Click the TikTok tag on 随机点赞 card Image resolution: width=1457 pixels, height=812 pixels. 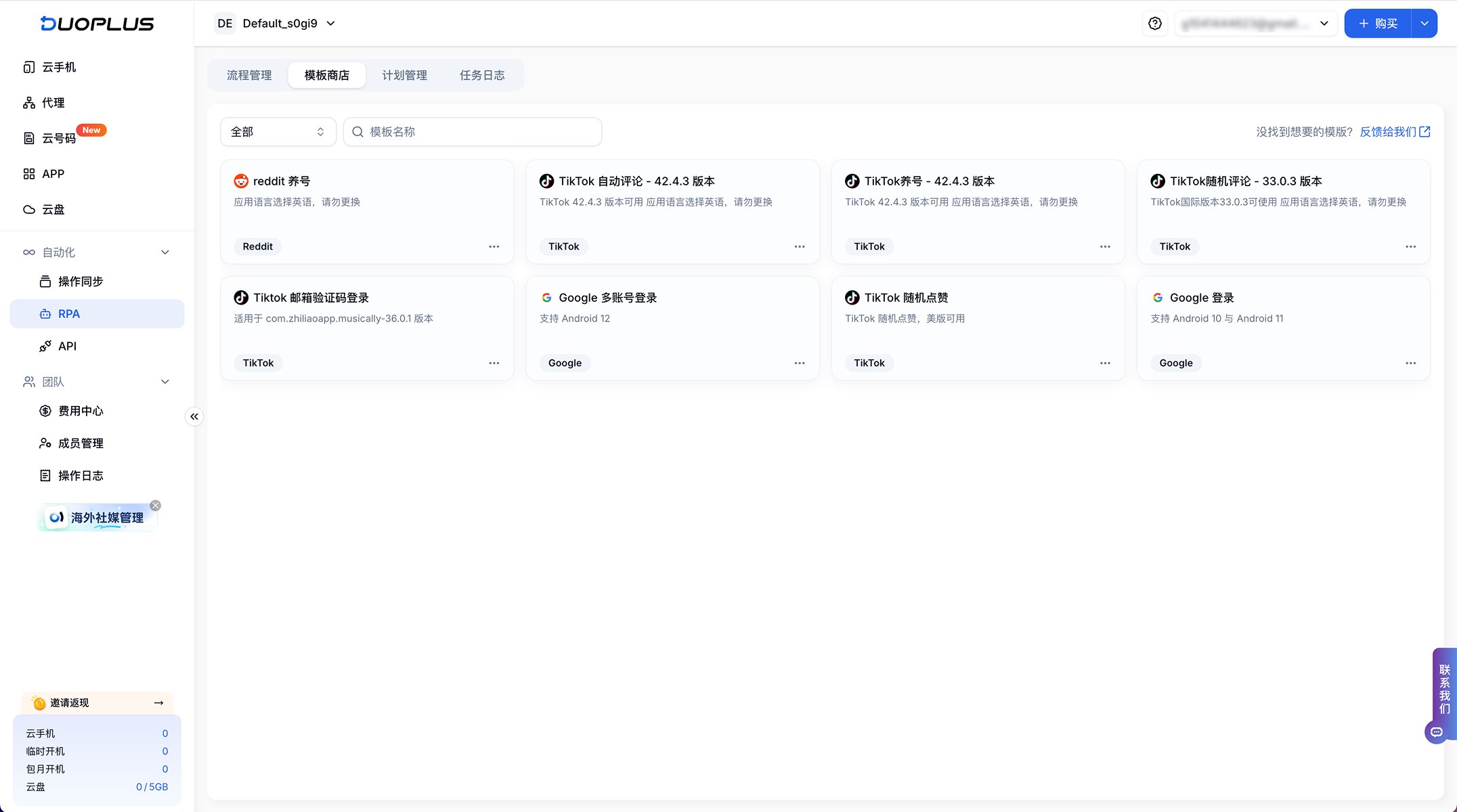click(869, 363)
